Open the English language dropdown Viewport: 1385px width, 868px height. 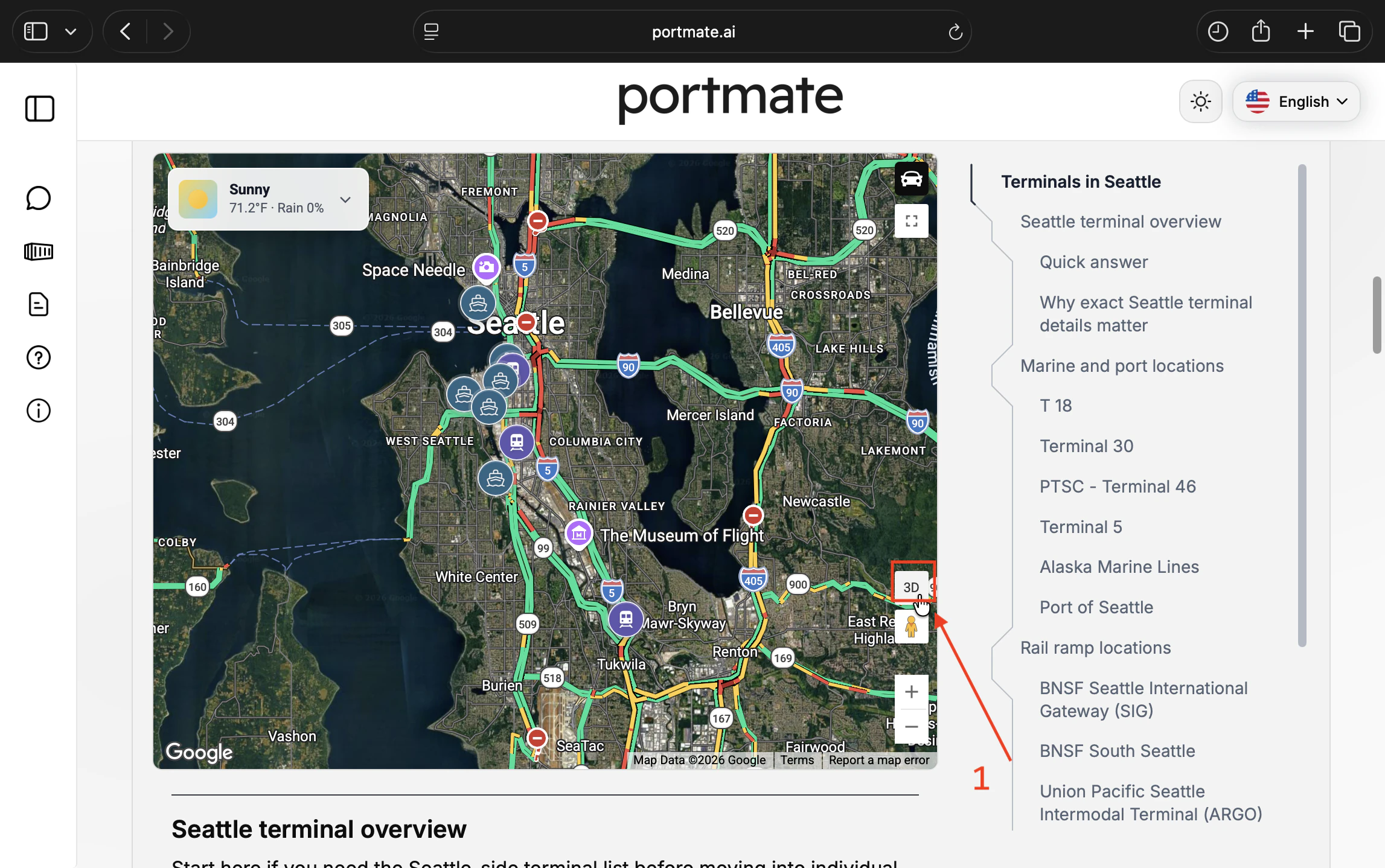(x=1296, y=101)
